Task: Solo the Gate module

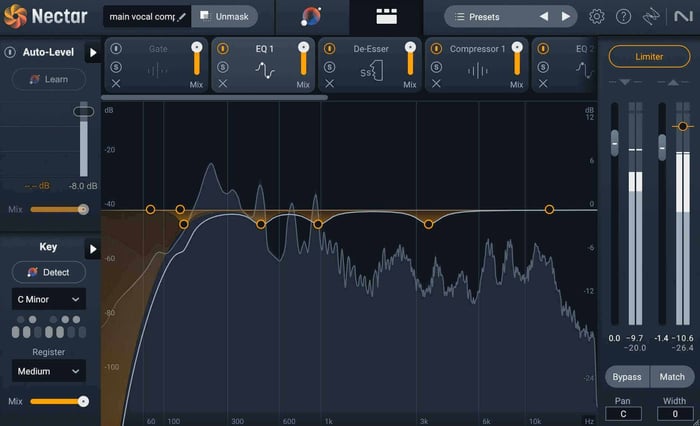Action: pyautogui.click(x=116, y=67)
